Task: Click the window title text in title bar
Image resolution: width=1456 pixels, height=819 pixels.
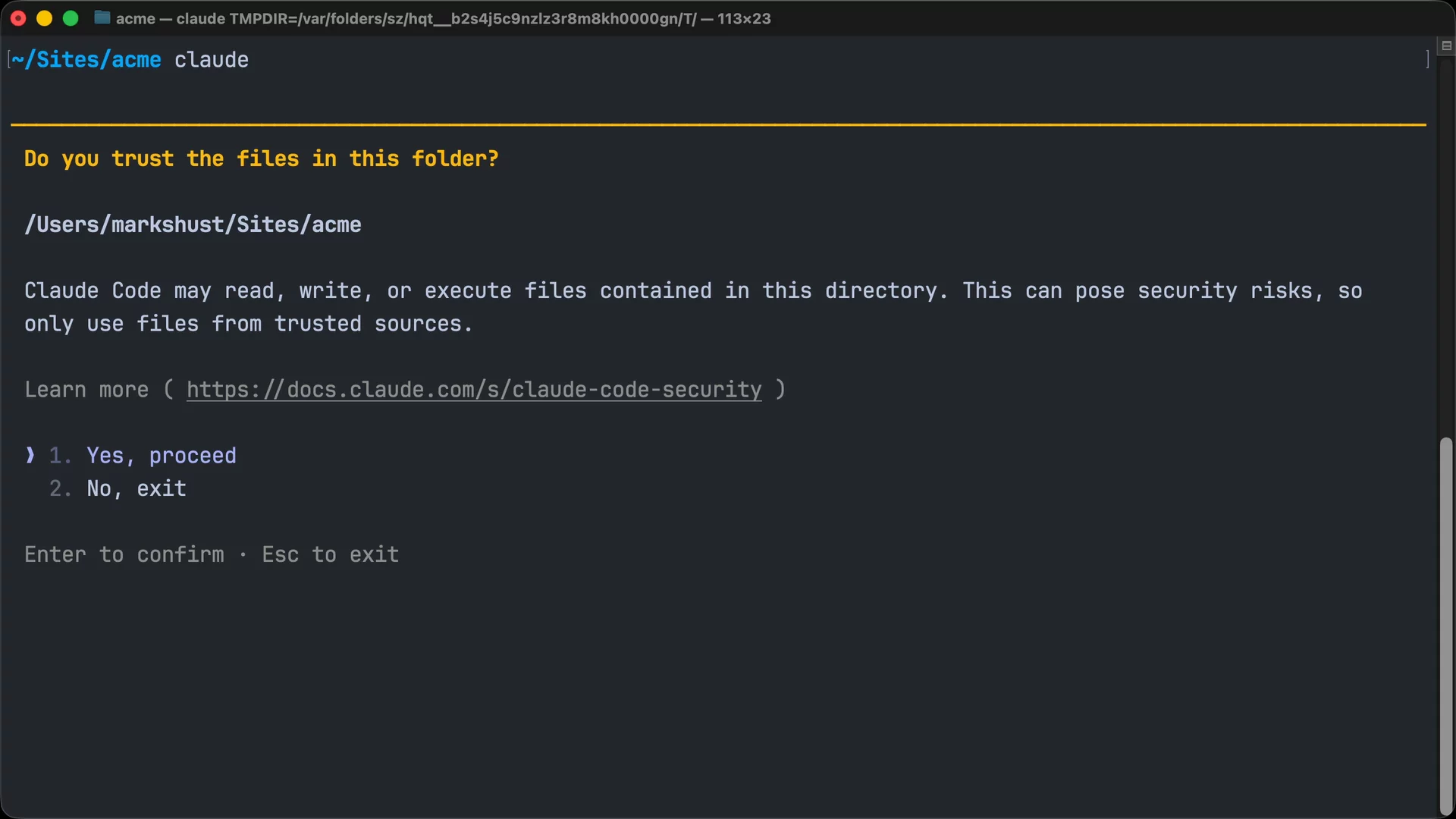Action: pos(443,18)
